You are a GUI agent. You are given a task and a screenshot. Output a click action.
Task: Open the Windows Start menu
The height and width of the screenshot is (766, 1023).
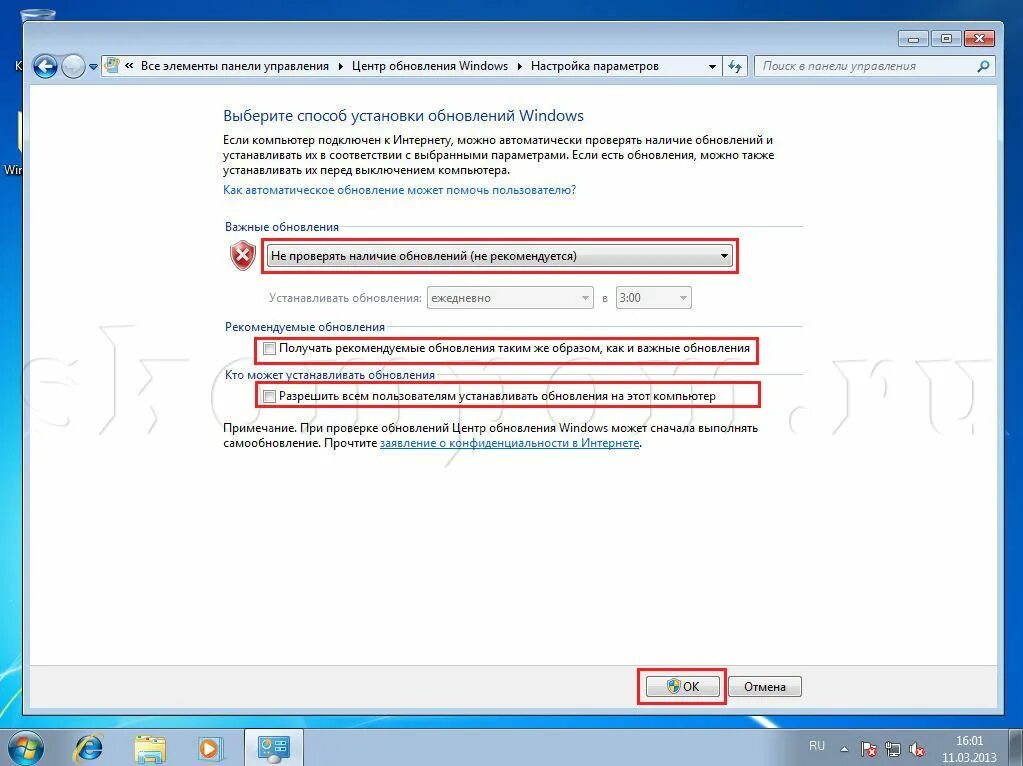coord(26,748)
